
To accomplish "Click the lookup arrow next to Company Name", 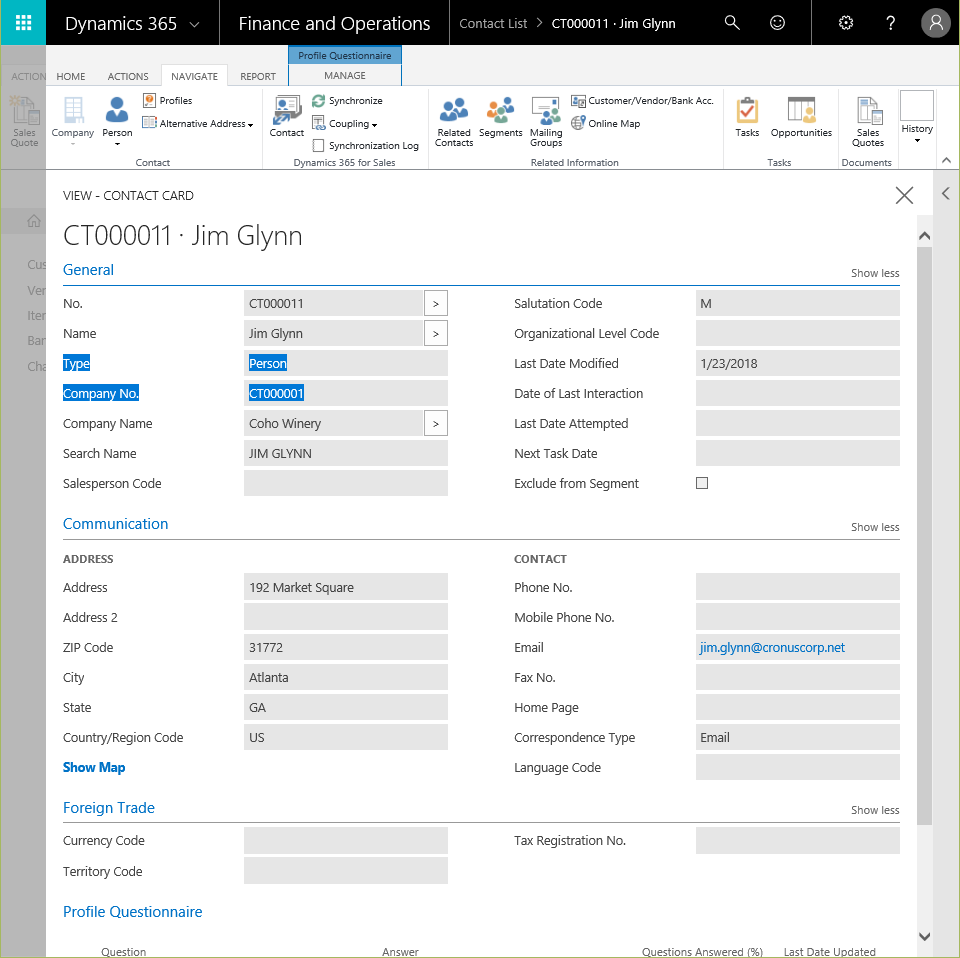I will pyautogui.click(x=435, y=424).
